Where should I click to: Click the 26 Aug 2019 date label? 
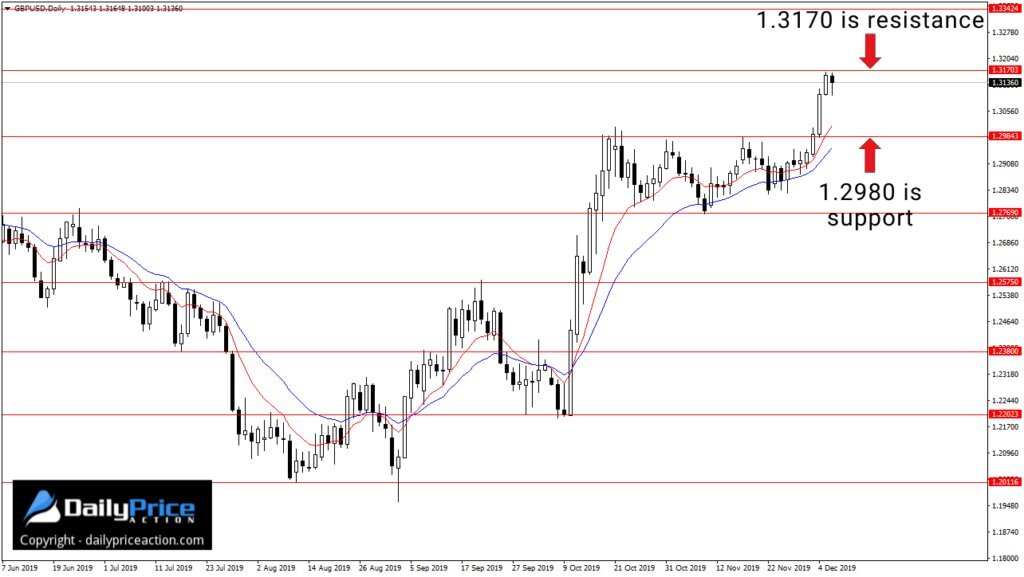380,568
